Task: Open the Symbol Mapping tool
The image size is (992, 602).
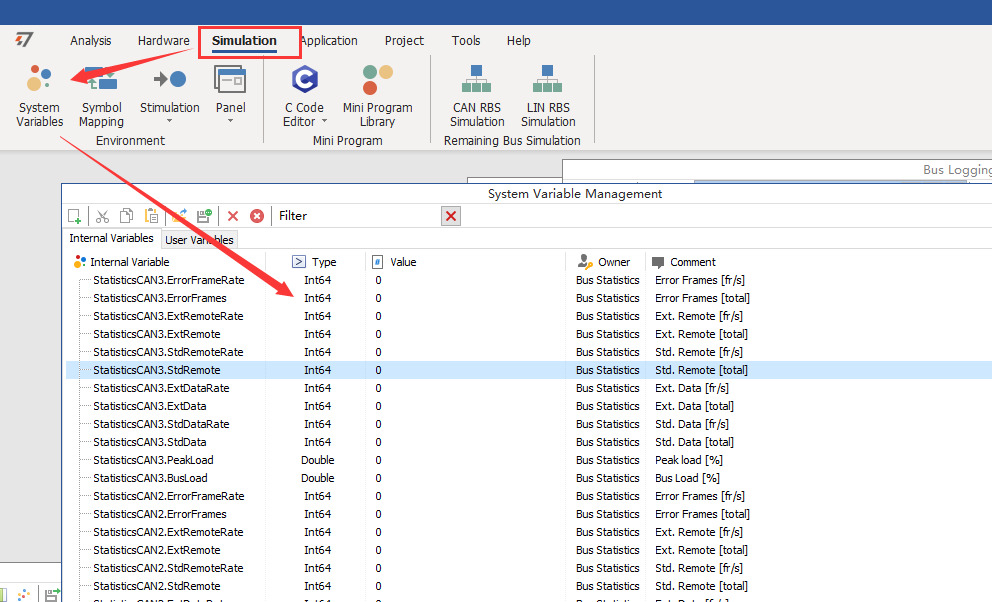Action: pos(101,95)
